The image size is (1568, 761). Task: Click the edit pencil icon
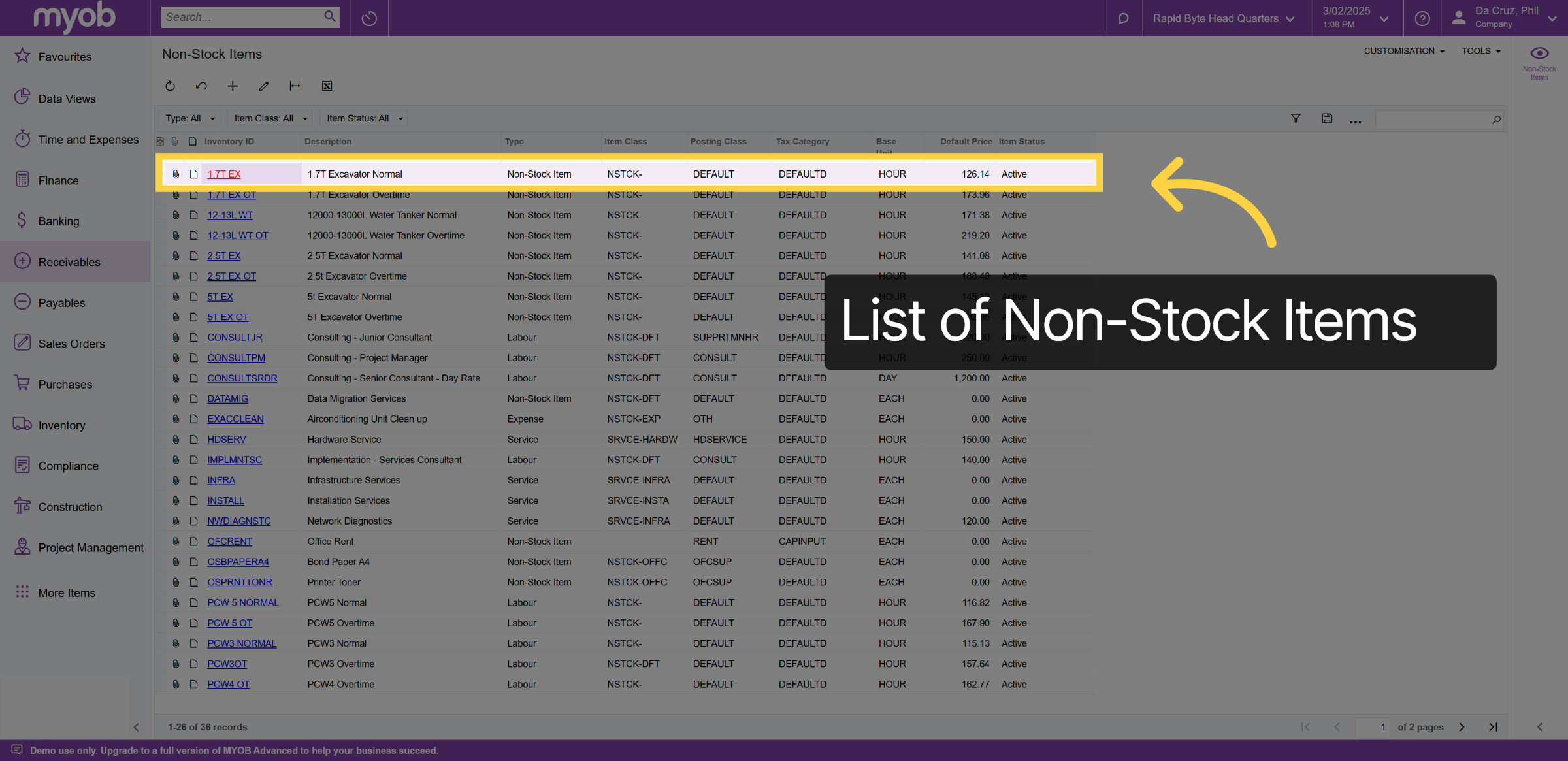pos(264,86)
